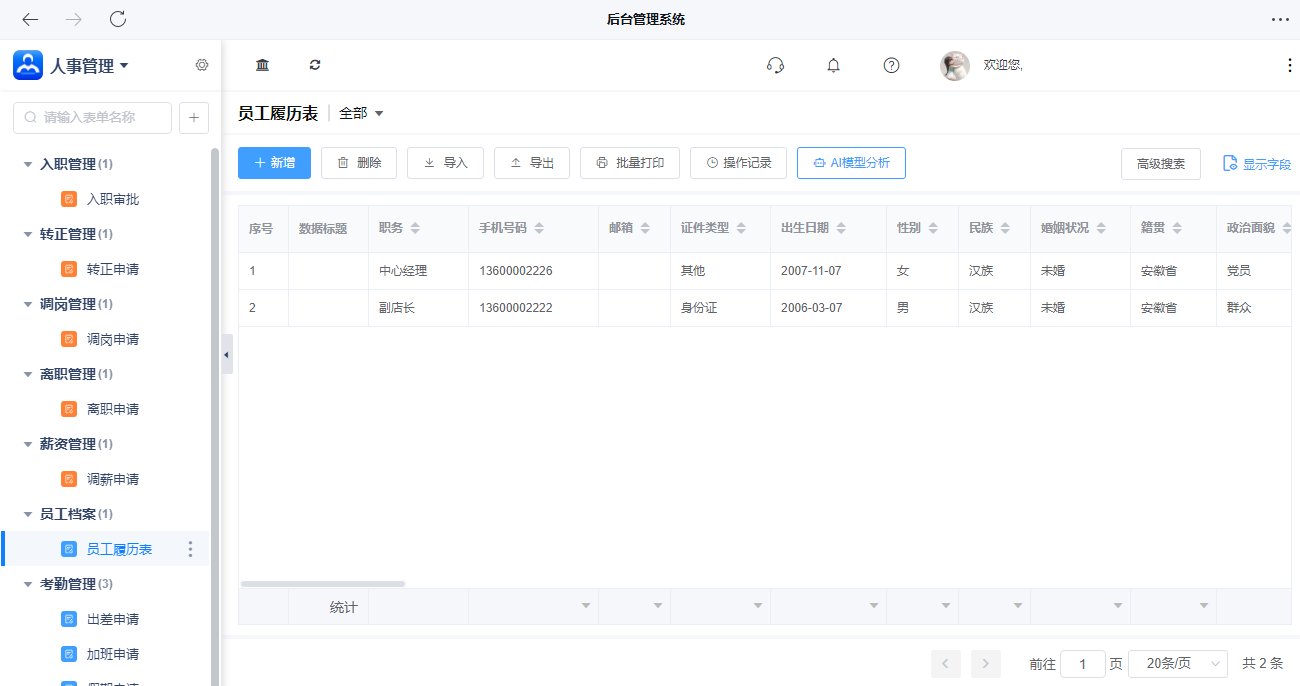Collapse the 入职管理 tree group
Image resolution: width=1300 pixels, height=686 pixels.
pyautogui.click(x=28, y=164)
